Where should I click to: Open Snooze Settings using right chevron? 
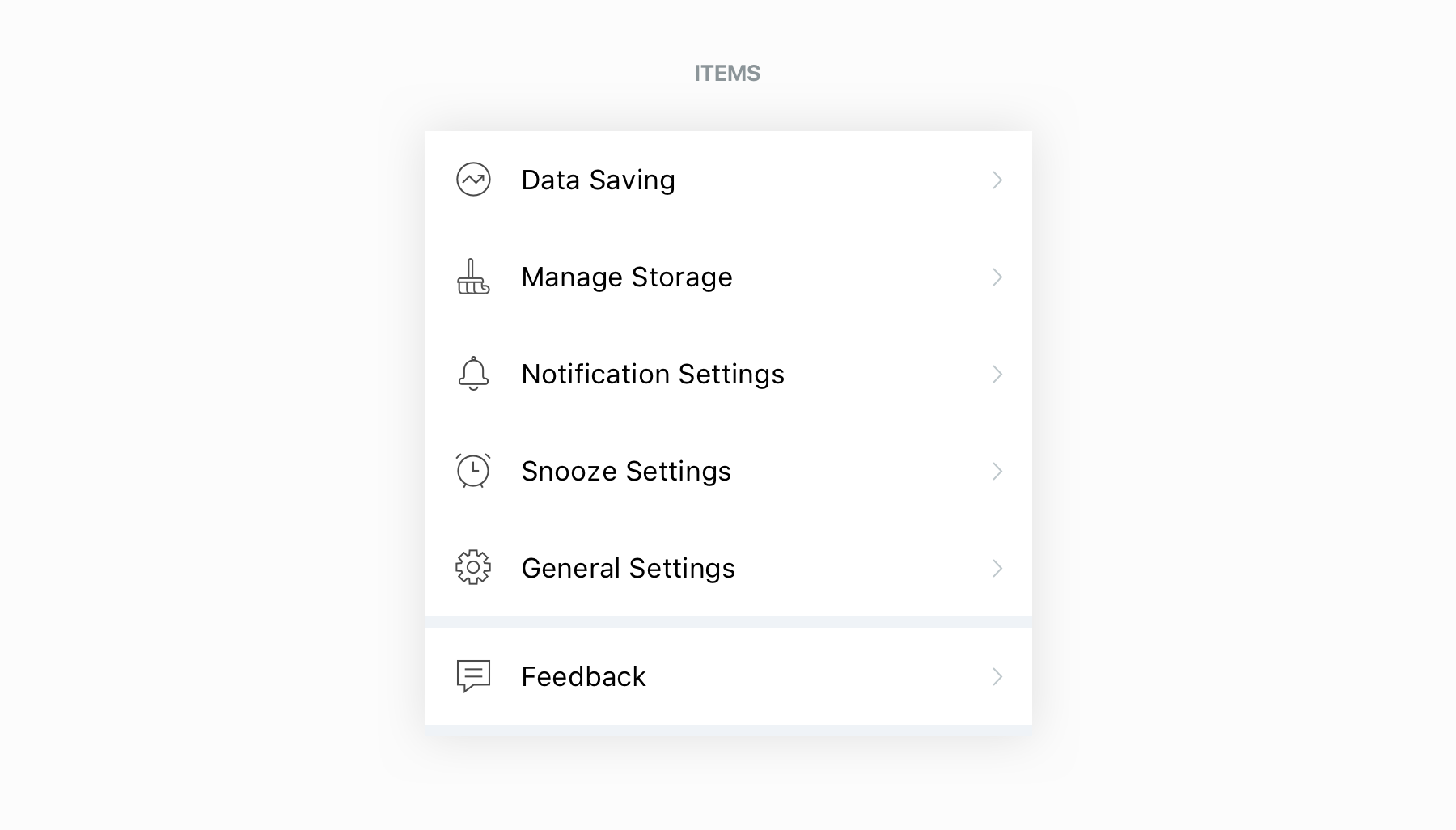click(x=997, y=471)
